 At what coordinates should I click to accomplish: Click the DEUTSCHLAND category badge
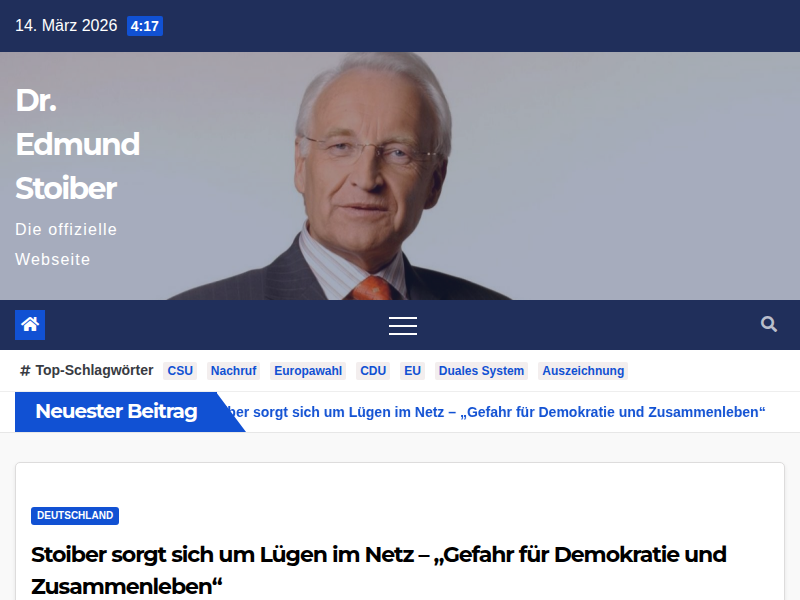click(x=74, y=516)
